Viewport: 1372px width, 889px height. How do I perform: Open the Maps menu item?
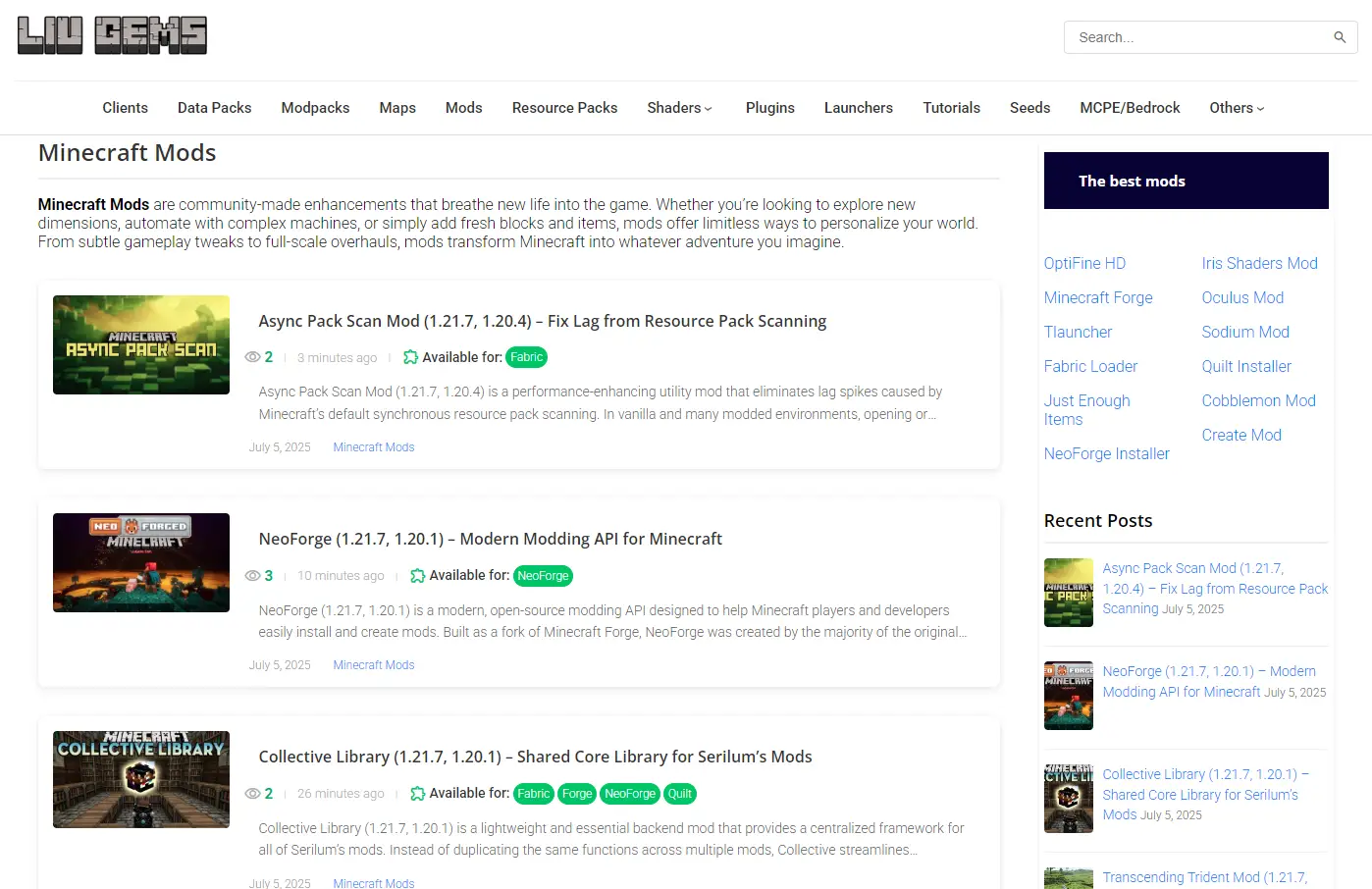(397, 108)
